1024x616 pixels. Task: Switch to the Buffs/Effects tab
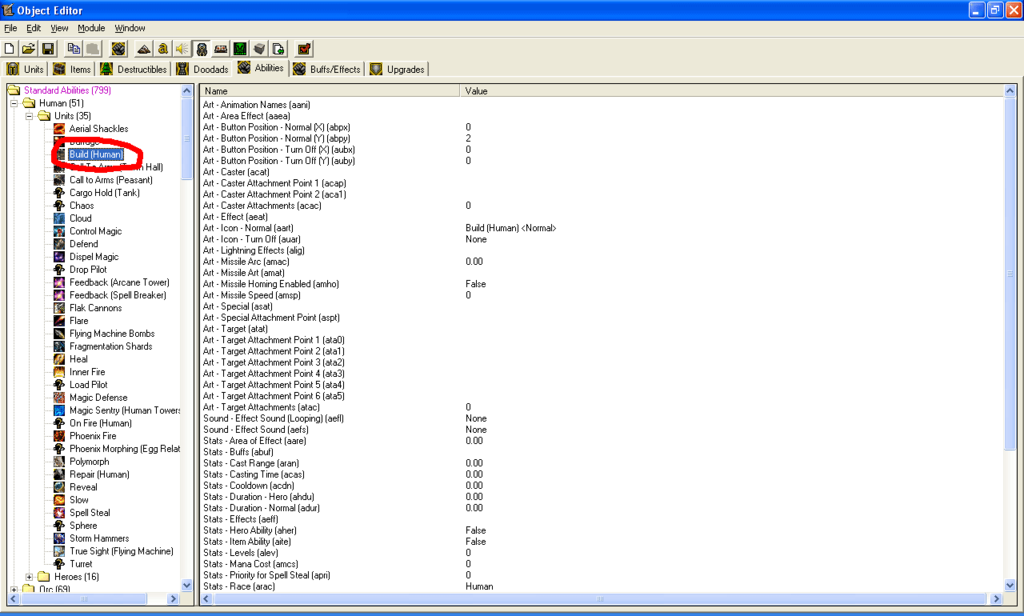[327, 69]
